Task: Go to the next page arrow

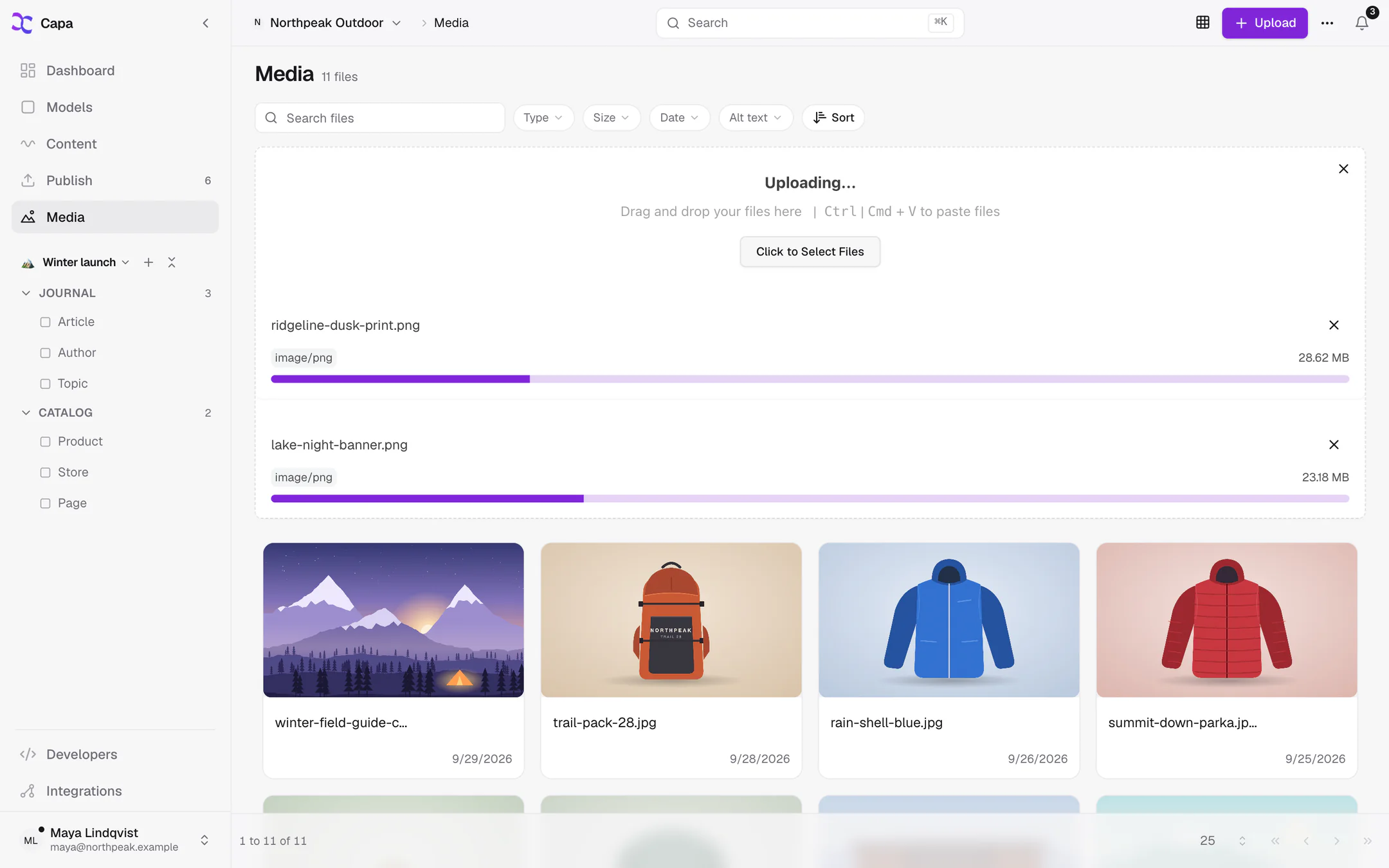Action: tap(1337, 841)
